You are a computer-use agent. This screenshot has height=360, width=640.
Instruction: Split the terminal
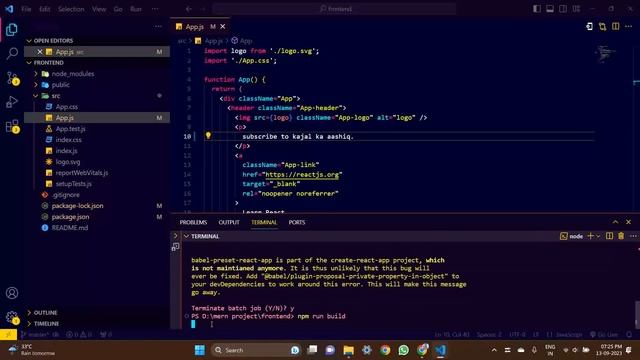click(609, 236)
